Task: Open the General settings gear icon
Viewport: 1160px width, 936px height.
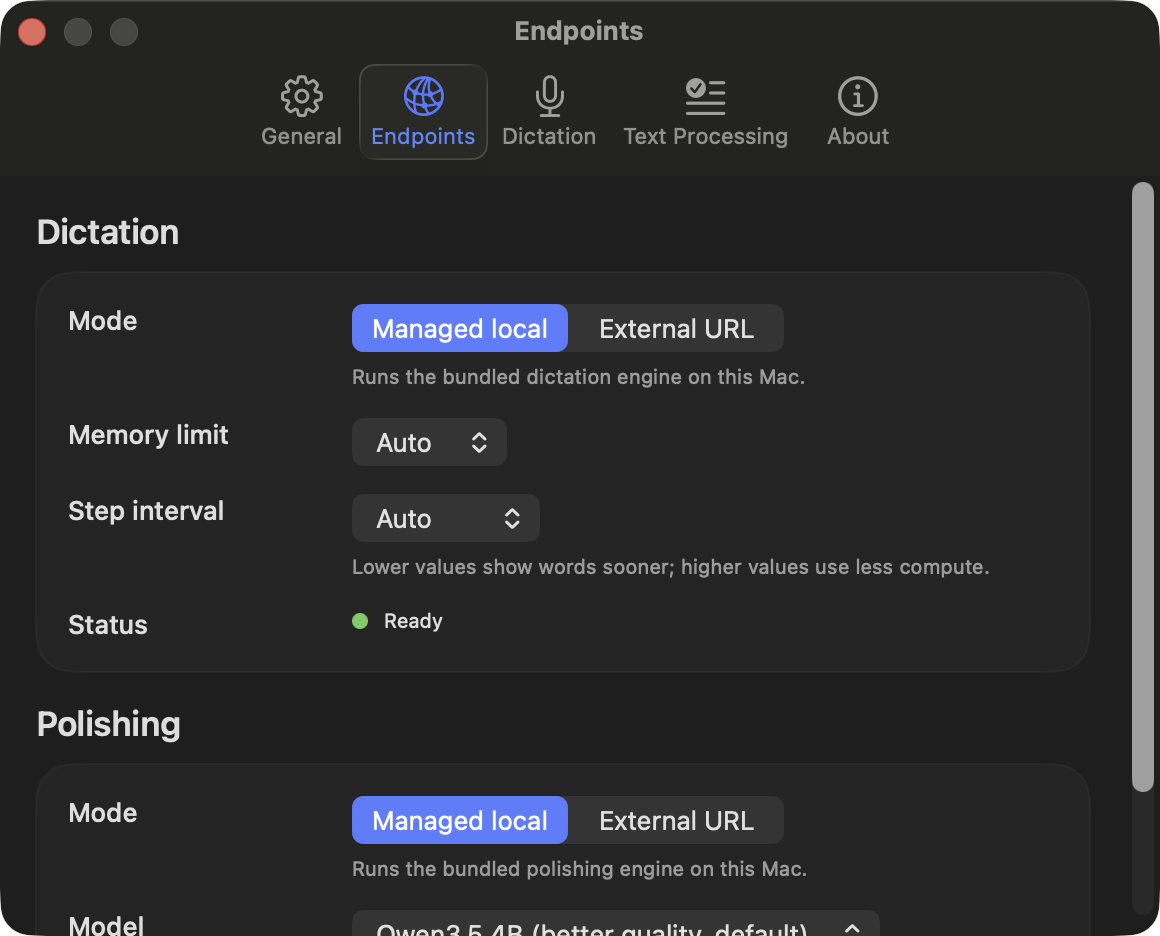Action: (301, 96)
